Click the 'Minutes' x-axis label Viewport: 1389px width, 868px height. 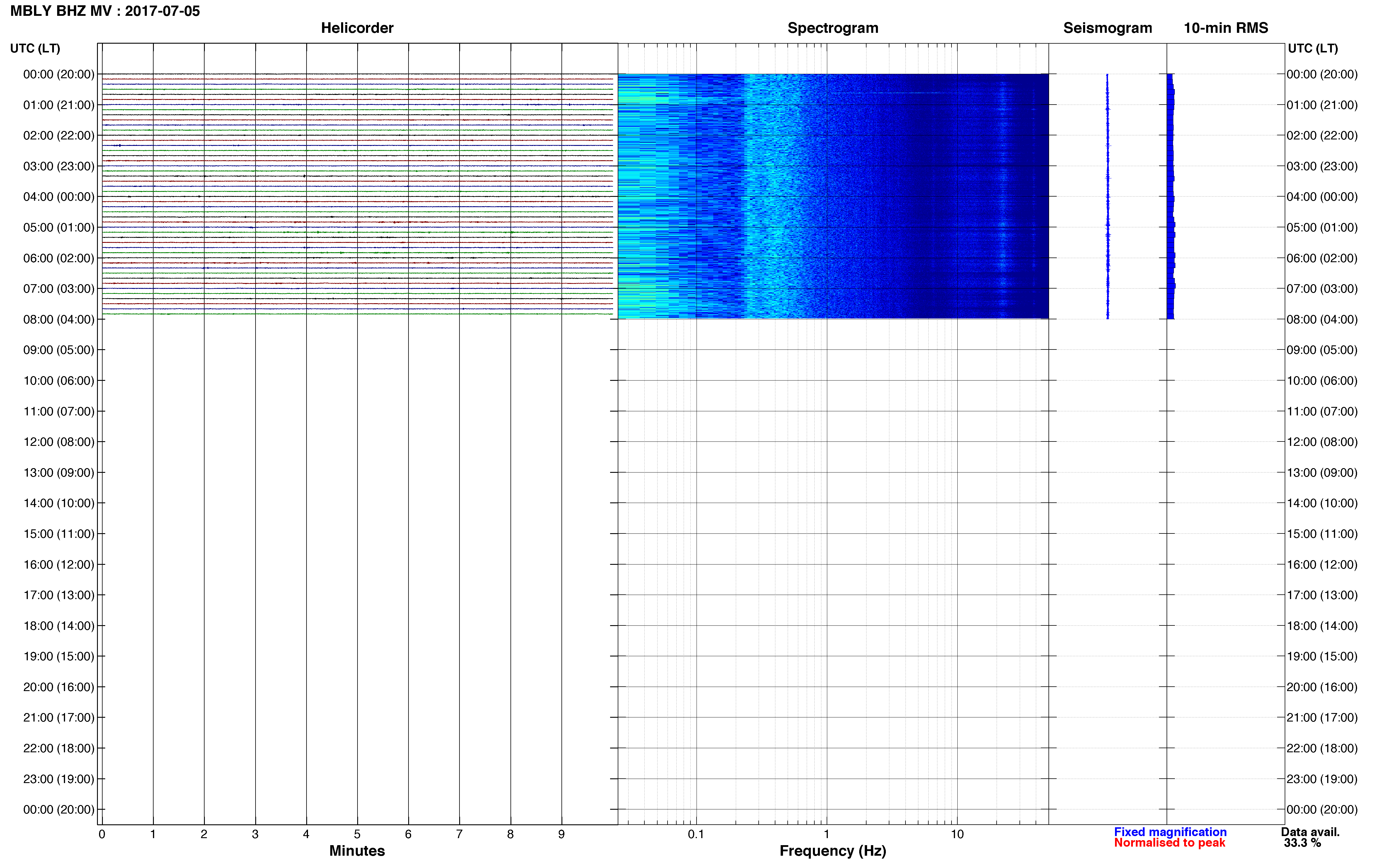tap(357, 851)
